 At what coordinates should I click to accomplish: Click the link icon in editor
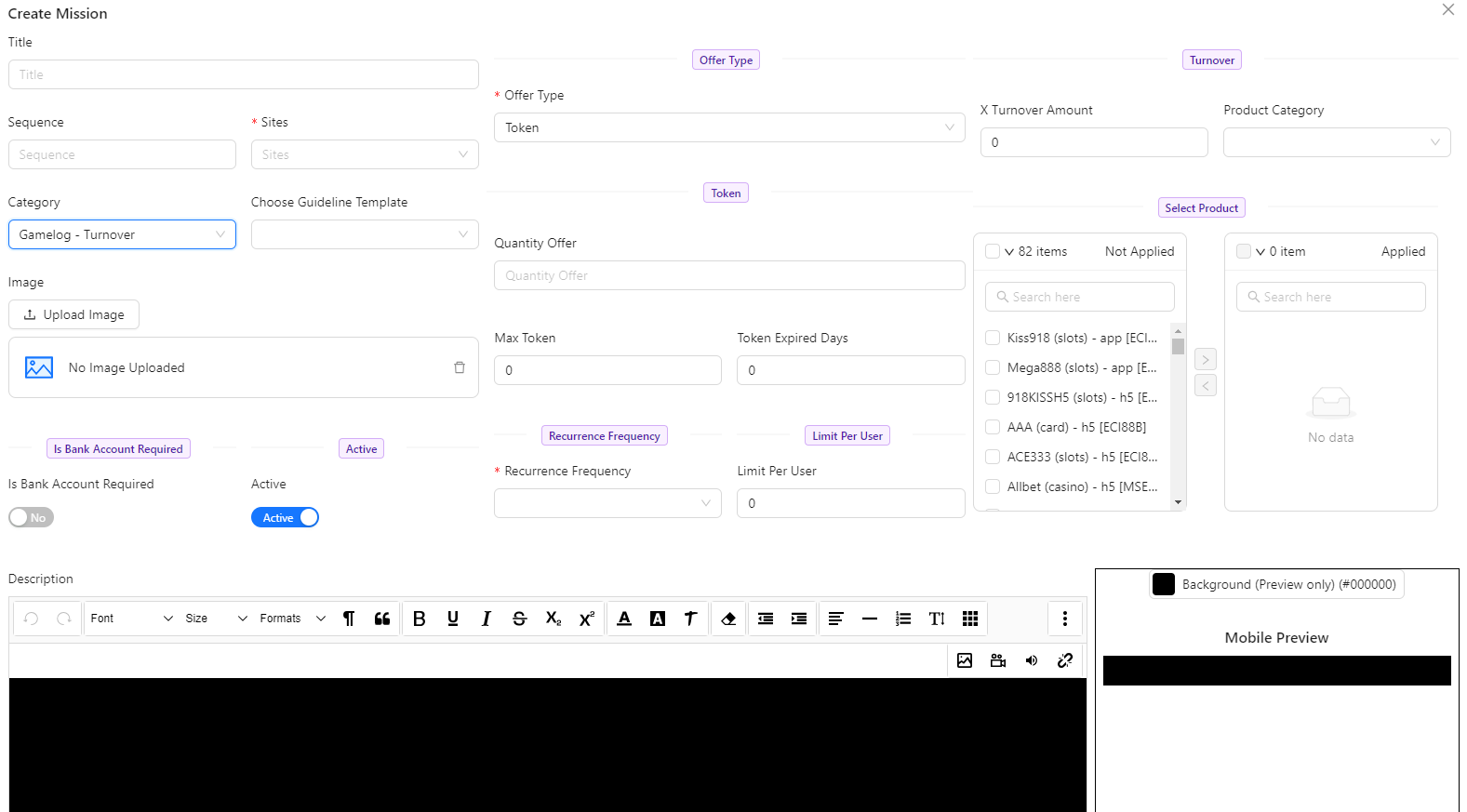[x=1065, y=660]
